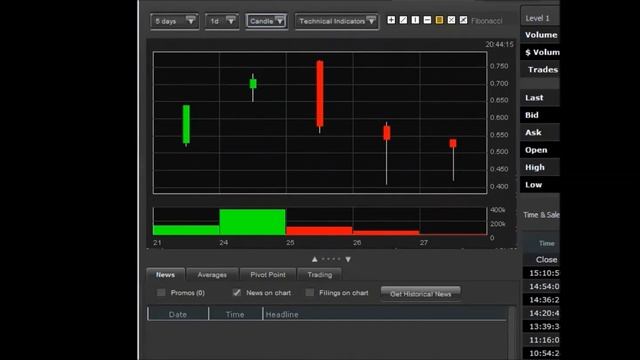Open the 5 days range dropdown

click(174, 21)
